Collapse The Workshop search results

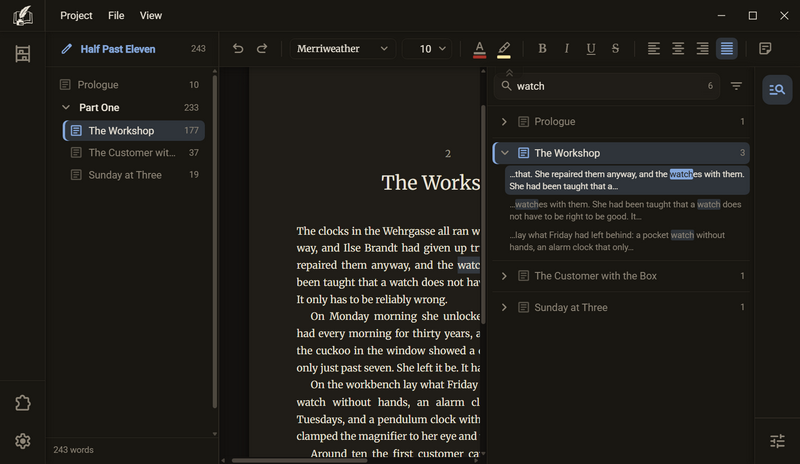click(x=504, y=153)
